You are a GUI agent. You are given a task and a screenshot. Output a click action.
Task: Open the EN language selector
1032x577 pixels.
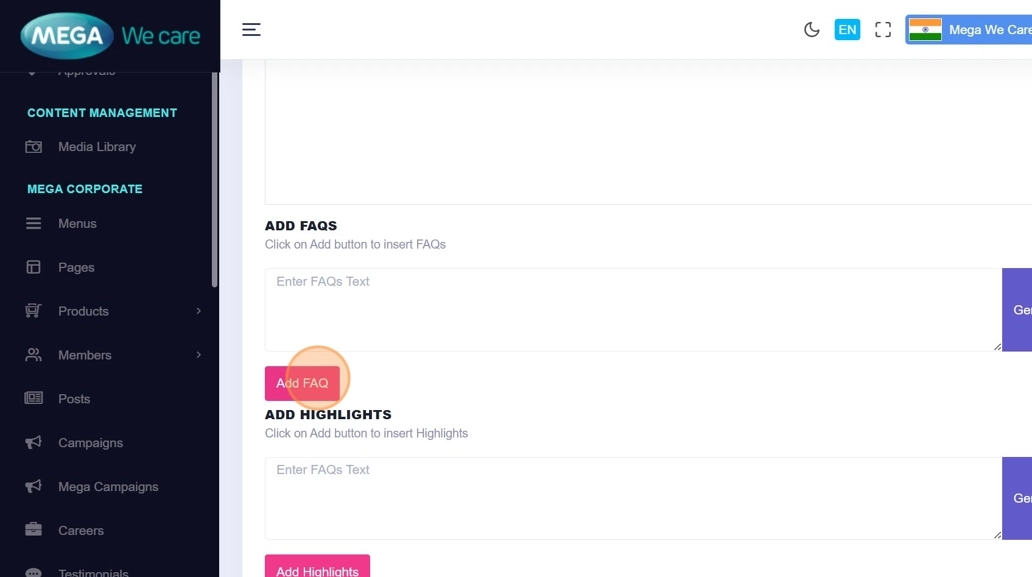tap(847, 30)
